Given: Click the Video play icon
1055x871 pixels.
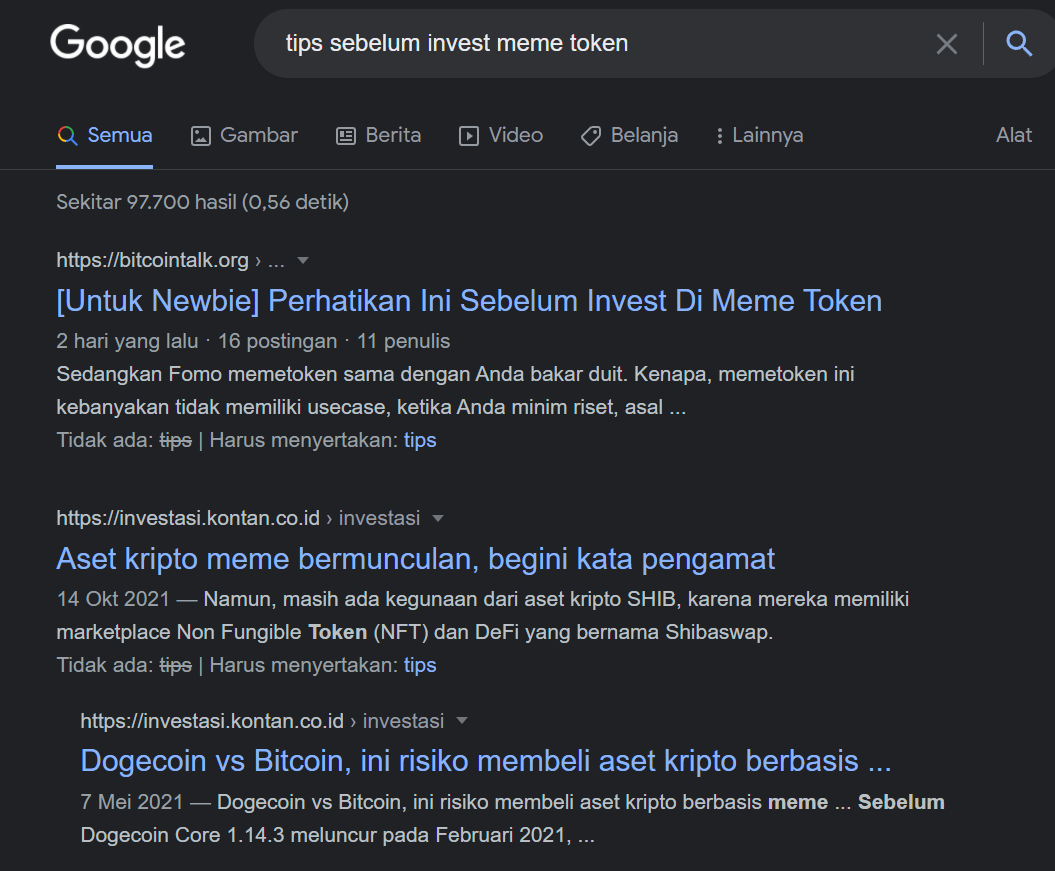Looking at the screenshot, I should [x=469, y=136].
